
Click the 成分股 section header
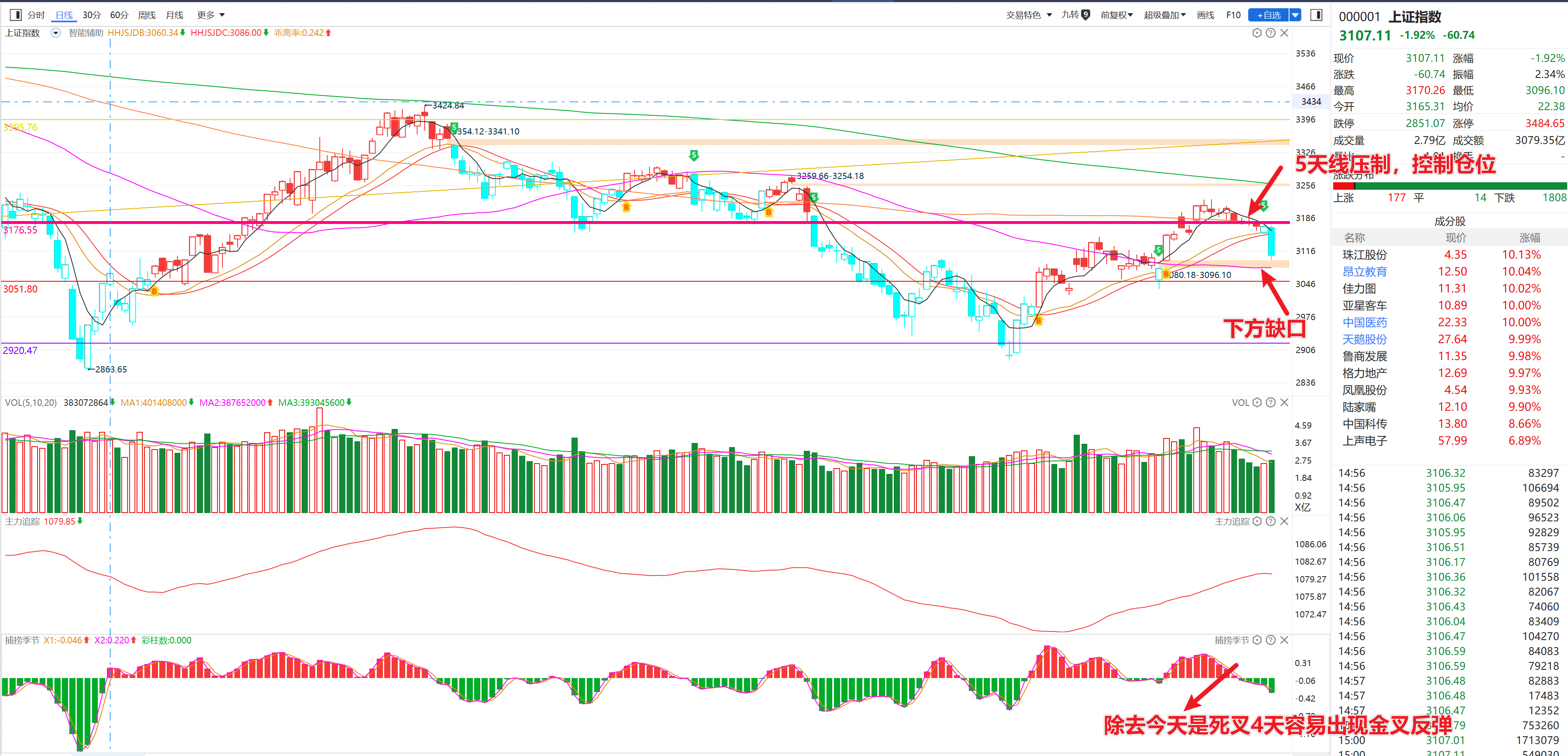click(x=1449, y=221)
